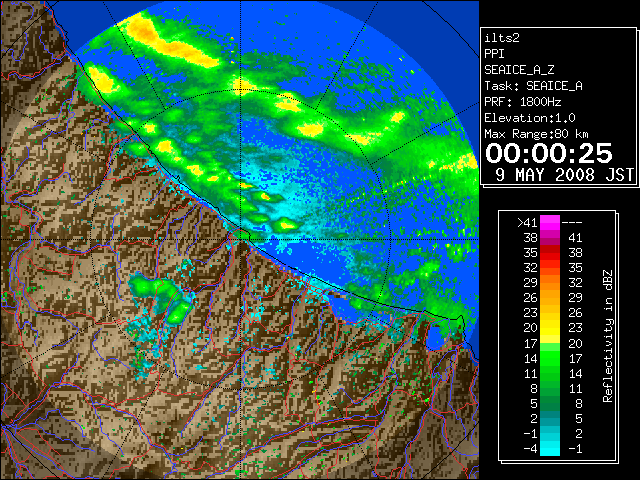Click the "Elevation:1.0" line

pos(529,118)
